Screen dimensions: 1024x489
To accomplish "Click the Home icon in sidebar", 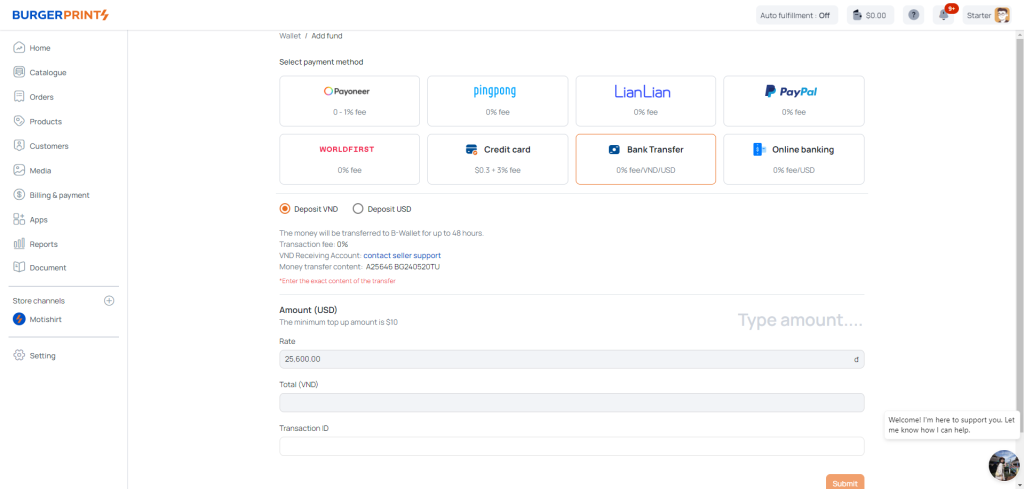I will tap(19, 48).
